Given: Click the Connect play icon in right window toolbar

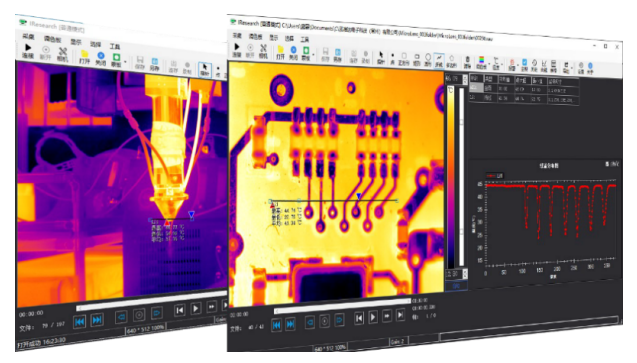Looking at the screenshot, I should [x=236, y=48].
